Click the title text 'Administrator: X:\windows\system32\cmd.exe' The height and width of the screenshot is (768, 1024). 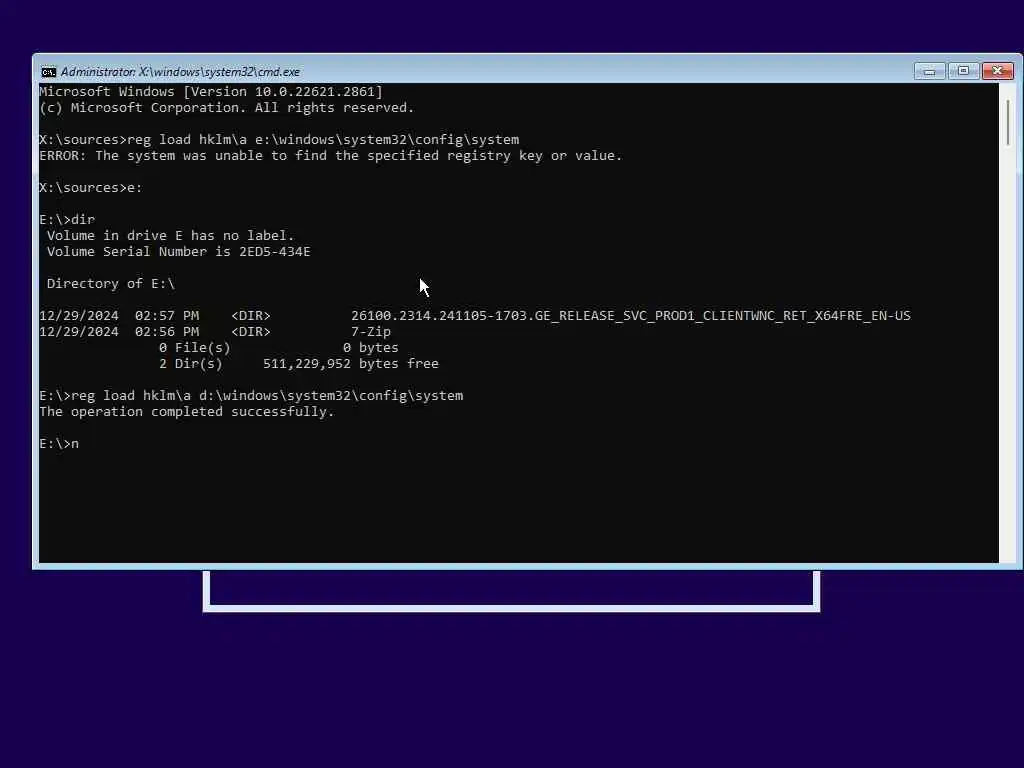click(x=180, y=72)
